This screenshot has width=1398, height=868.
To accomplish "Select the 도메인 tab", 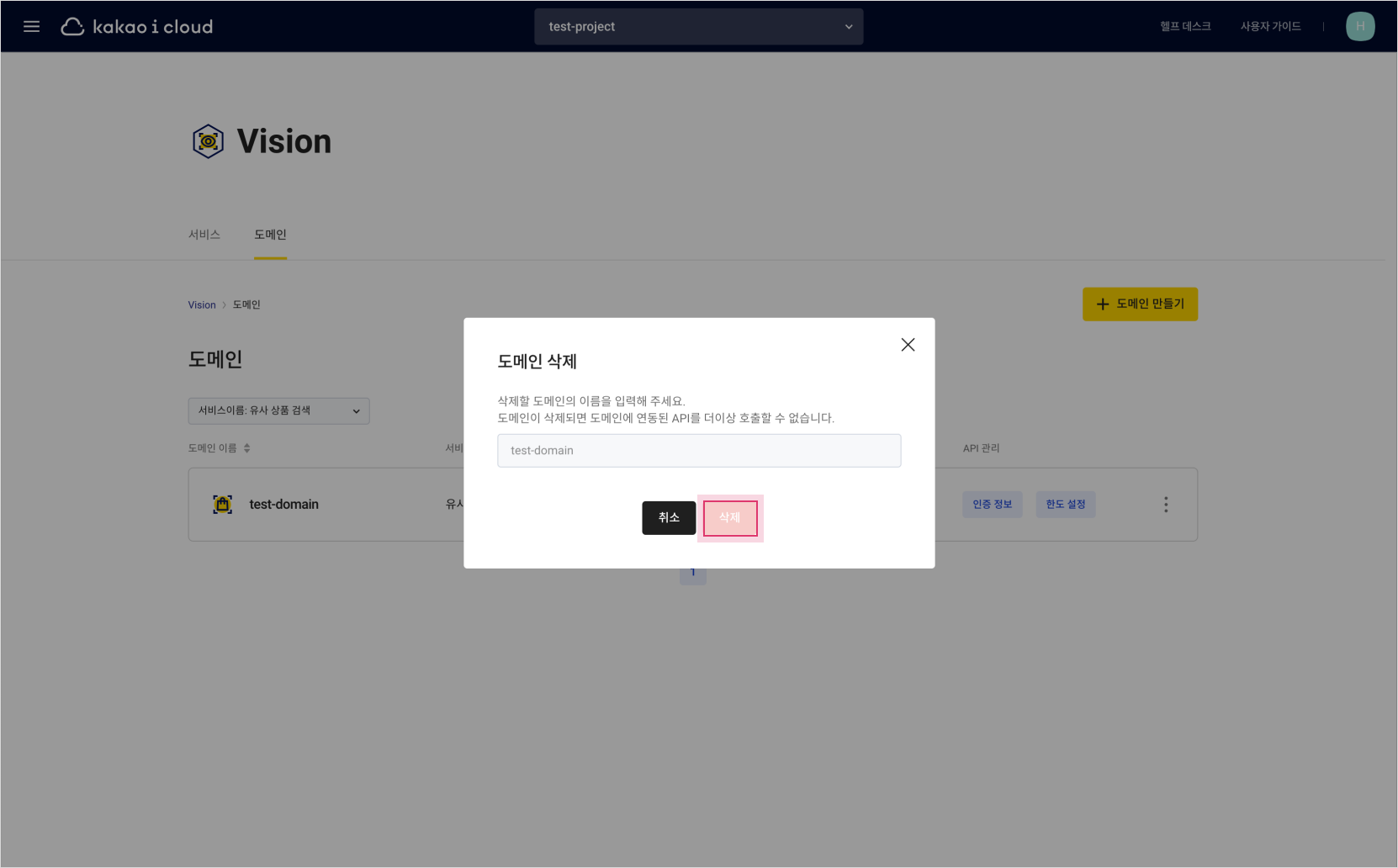I will [270, 235].
